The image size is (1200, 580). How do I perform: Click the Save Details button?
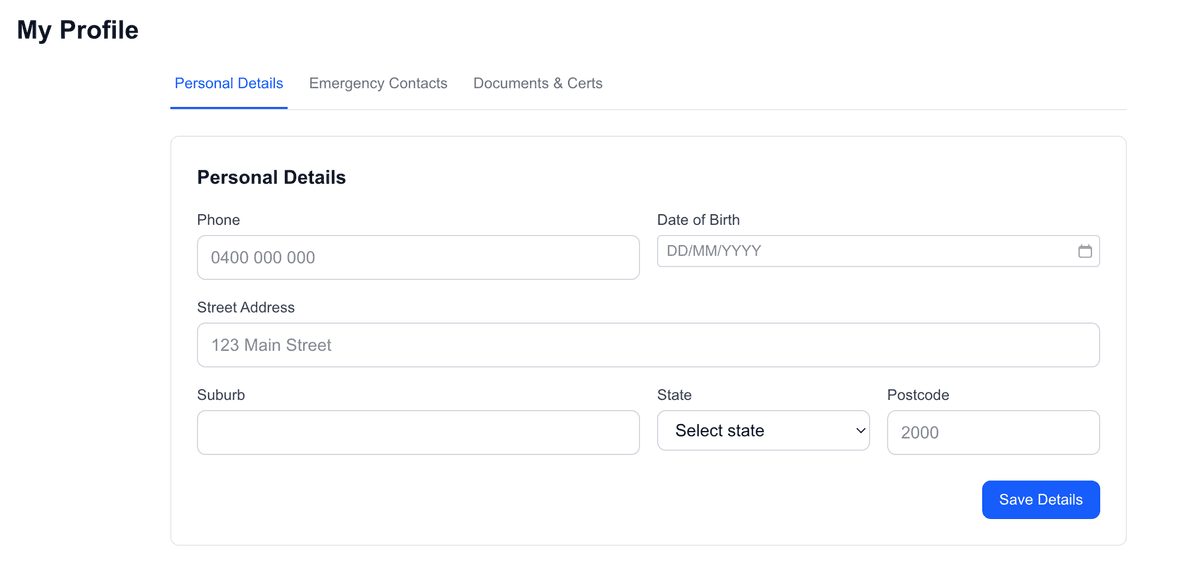1040,499
